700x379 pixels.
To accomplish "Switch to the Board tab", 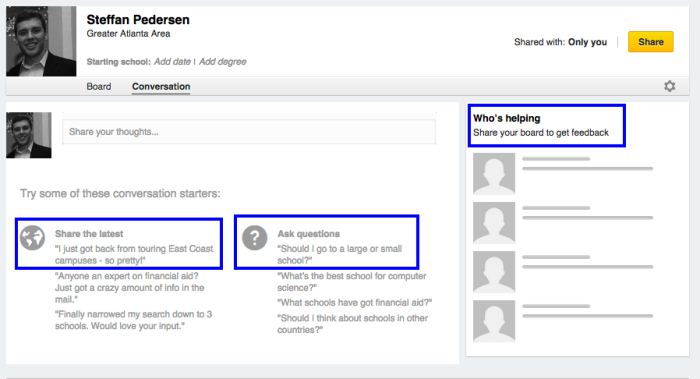I will click(x=99, y=86).
